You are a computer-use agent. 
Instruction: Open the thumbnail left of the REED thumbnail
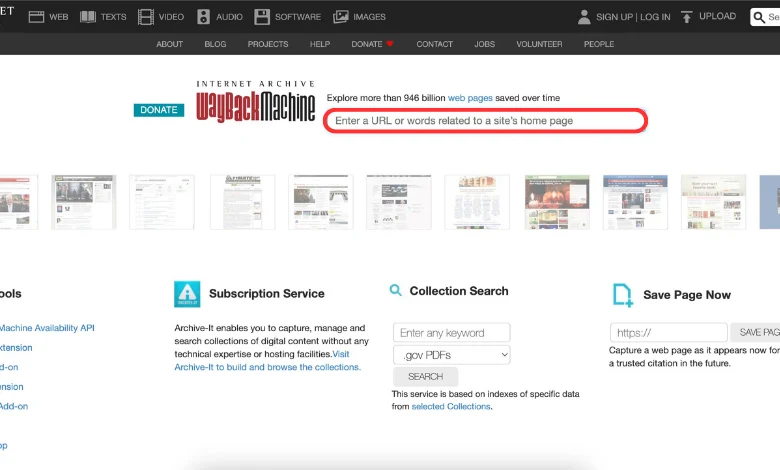(x=399, y=202)
